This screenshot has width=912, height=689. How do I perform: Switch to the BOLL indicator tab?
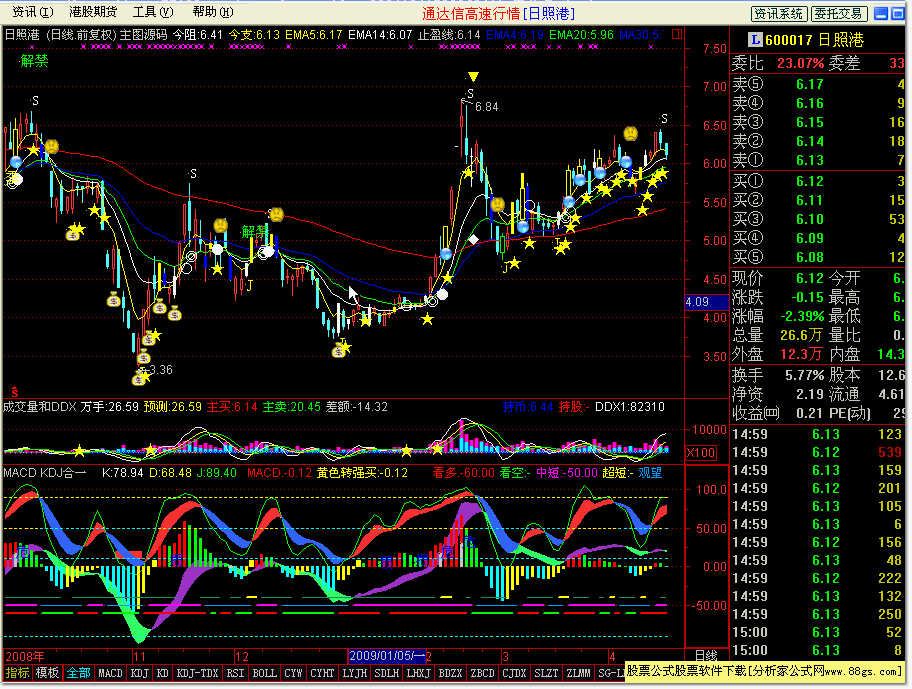click(265, 673)
